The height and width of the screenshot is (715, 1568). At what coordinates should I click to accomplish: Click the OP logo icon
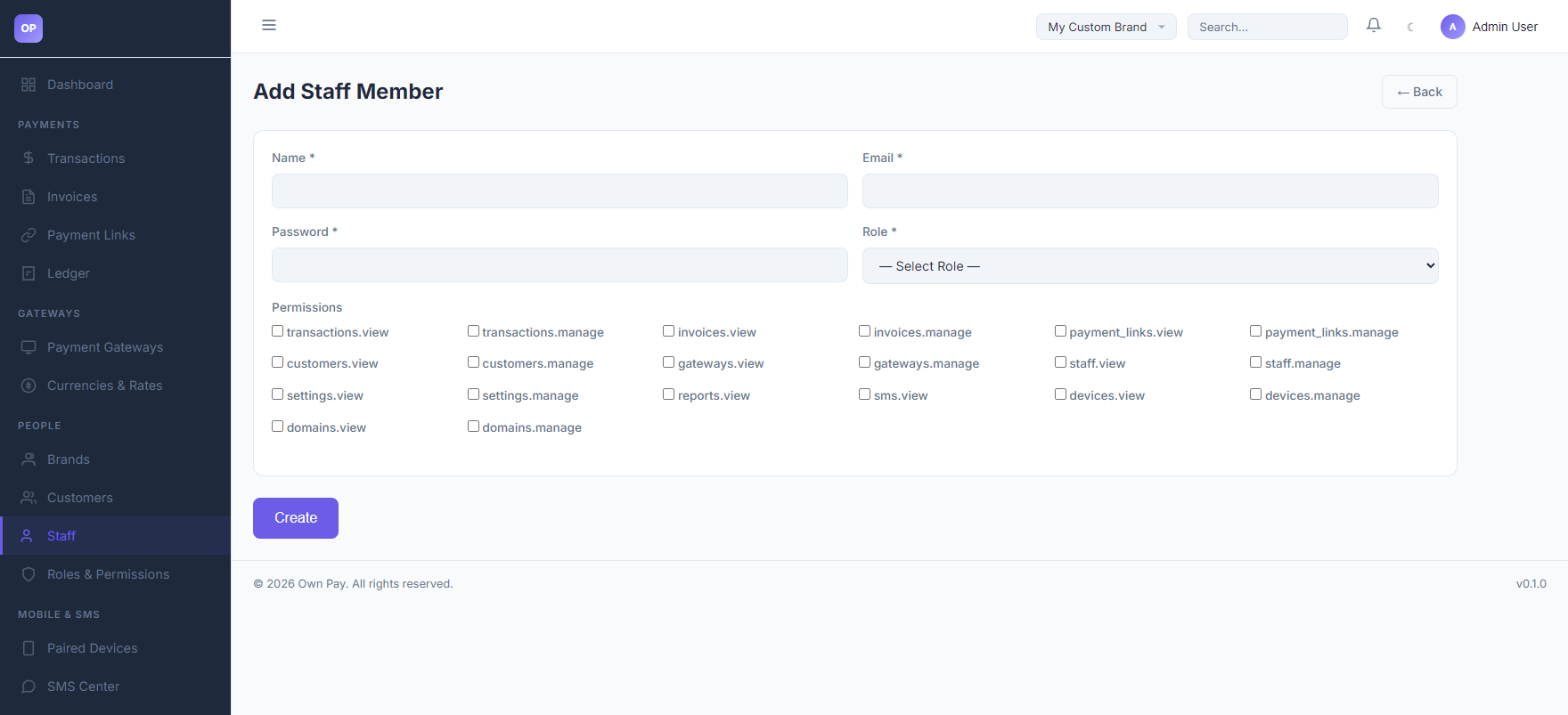[x=29, y=28]
